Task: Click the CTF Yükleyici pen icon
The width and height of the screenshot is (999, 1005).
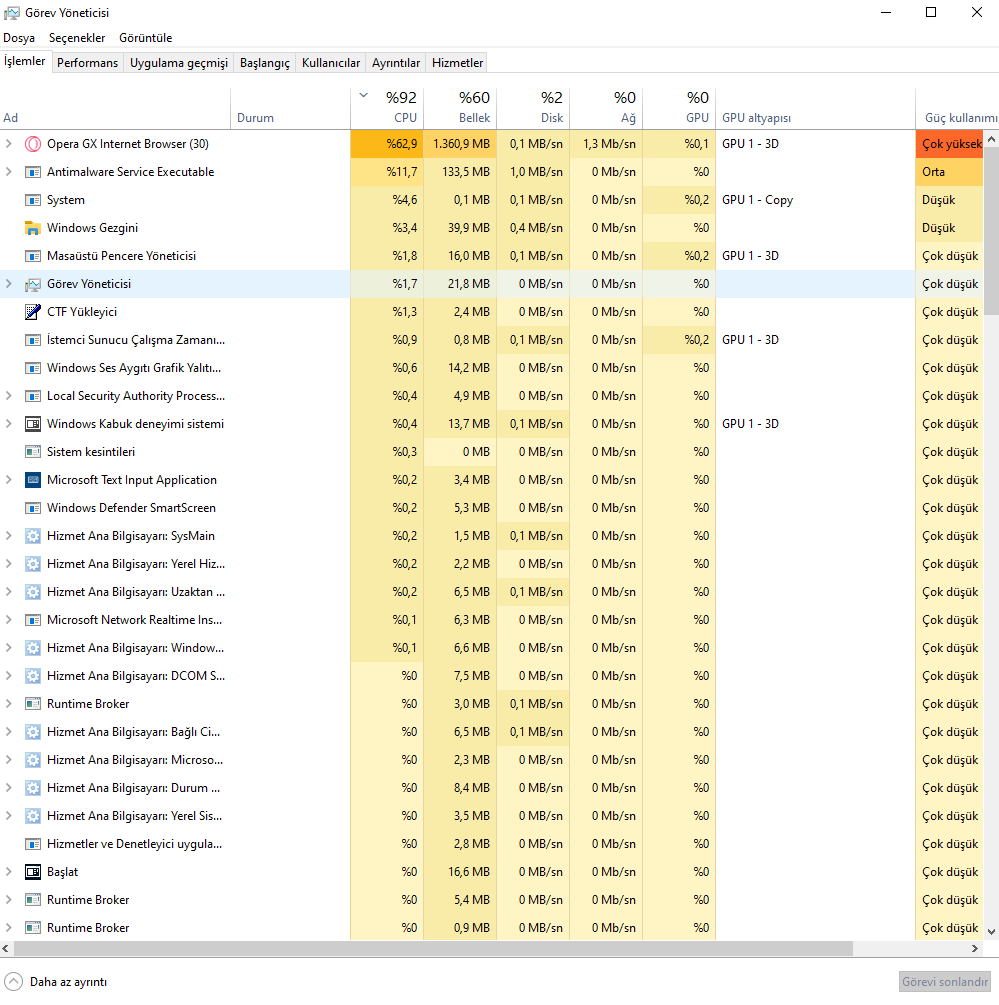Action: (33, 312)
